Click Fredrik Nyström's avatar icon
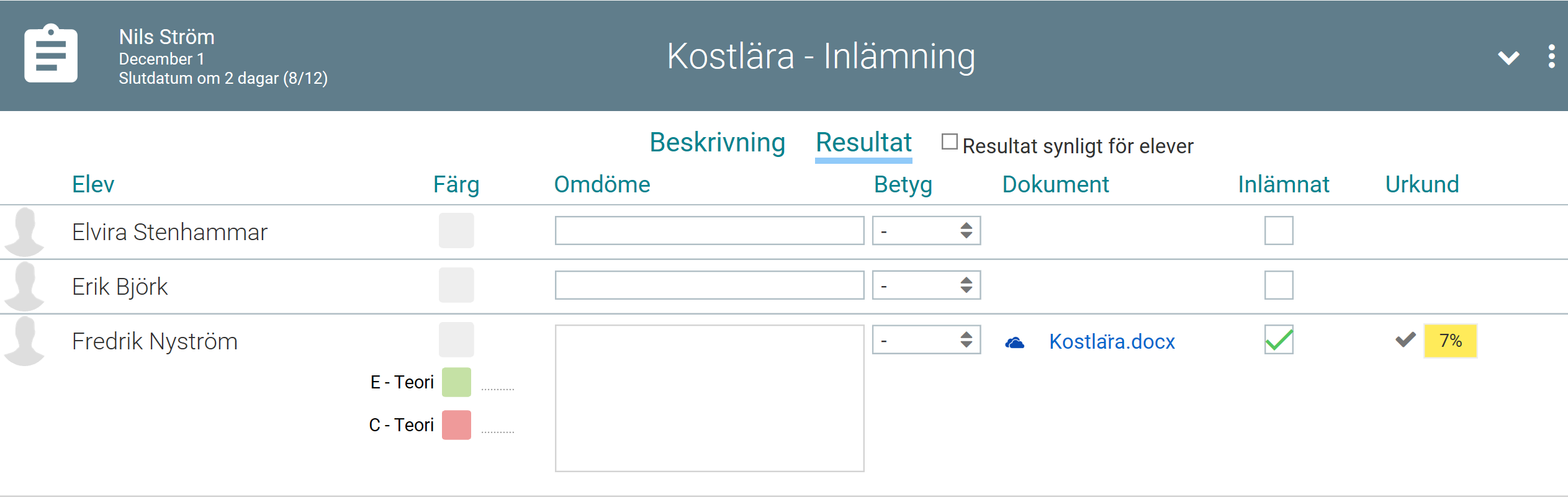Screen dimensions: 1568x497 pos(24,341)
